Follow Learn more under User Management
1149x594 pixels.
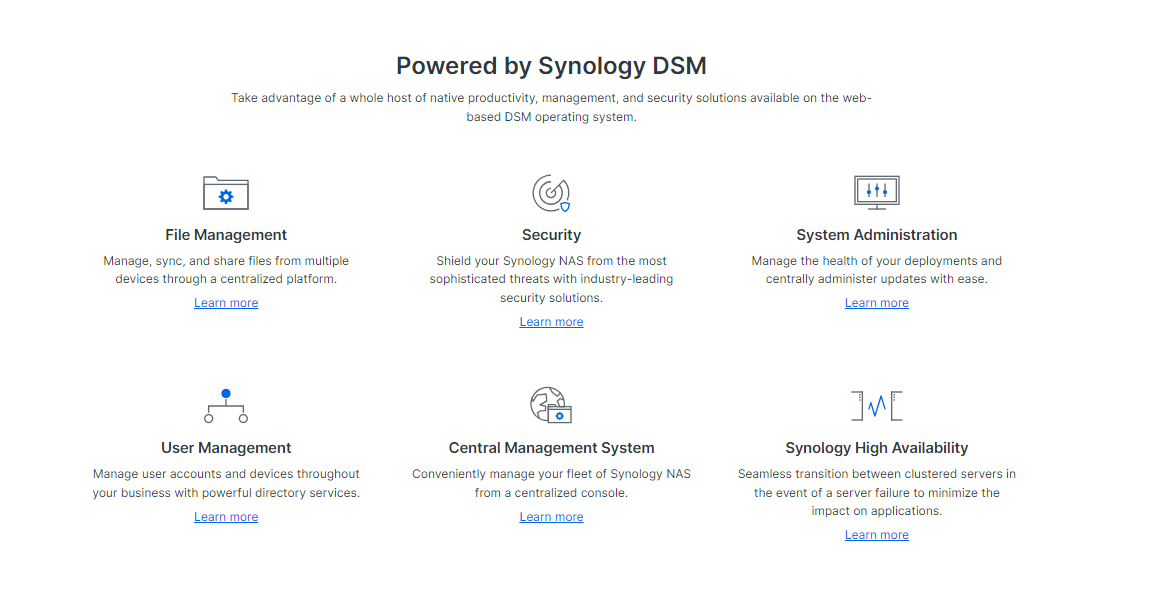[x=226, y=517]
